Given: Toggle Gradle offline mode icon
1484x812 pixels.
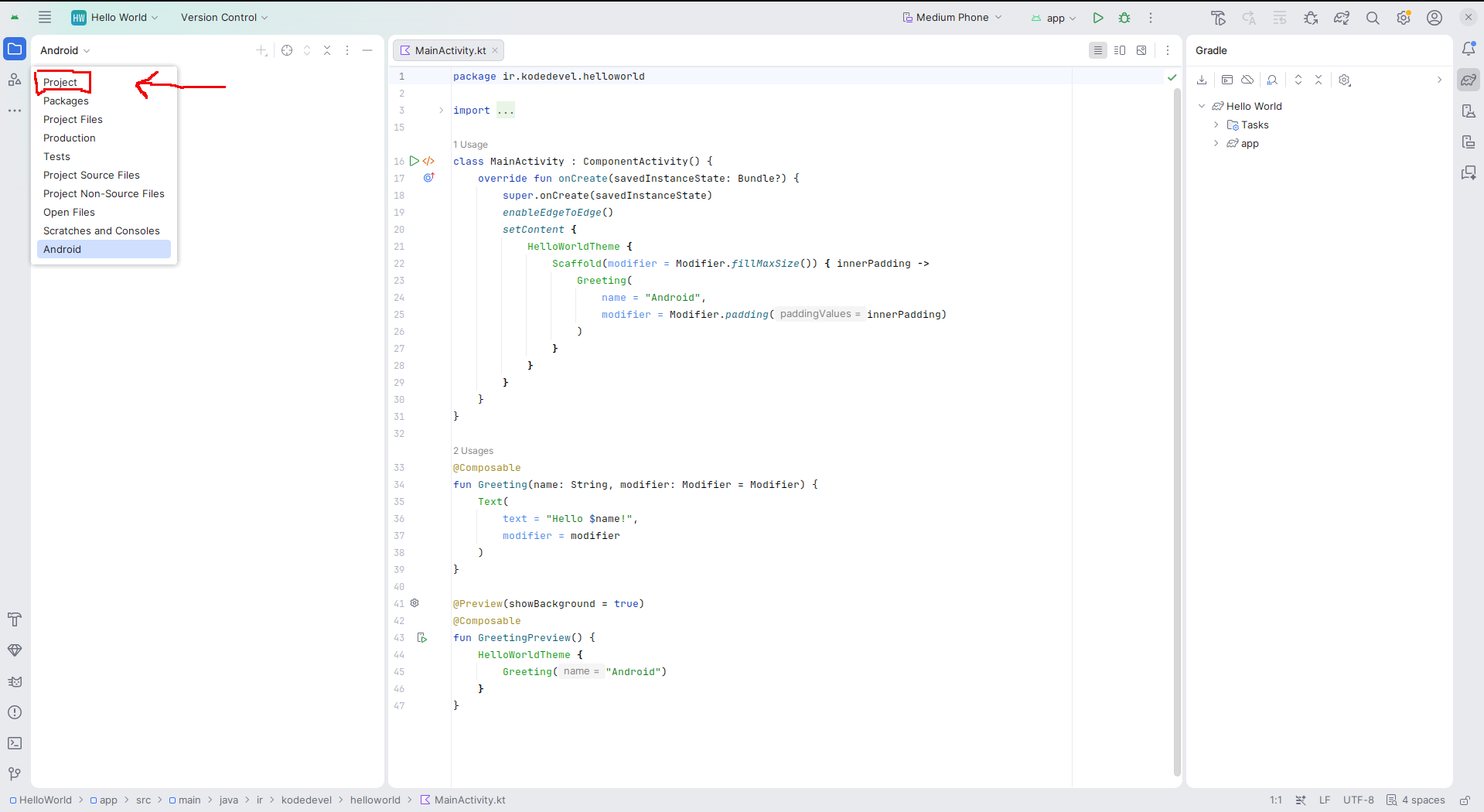Looking at the screenshot, I should 1247,80.
